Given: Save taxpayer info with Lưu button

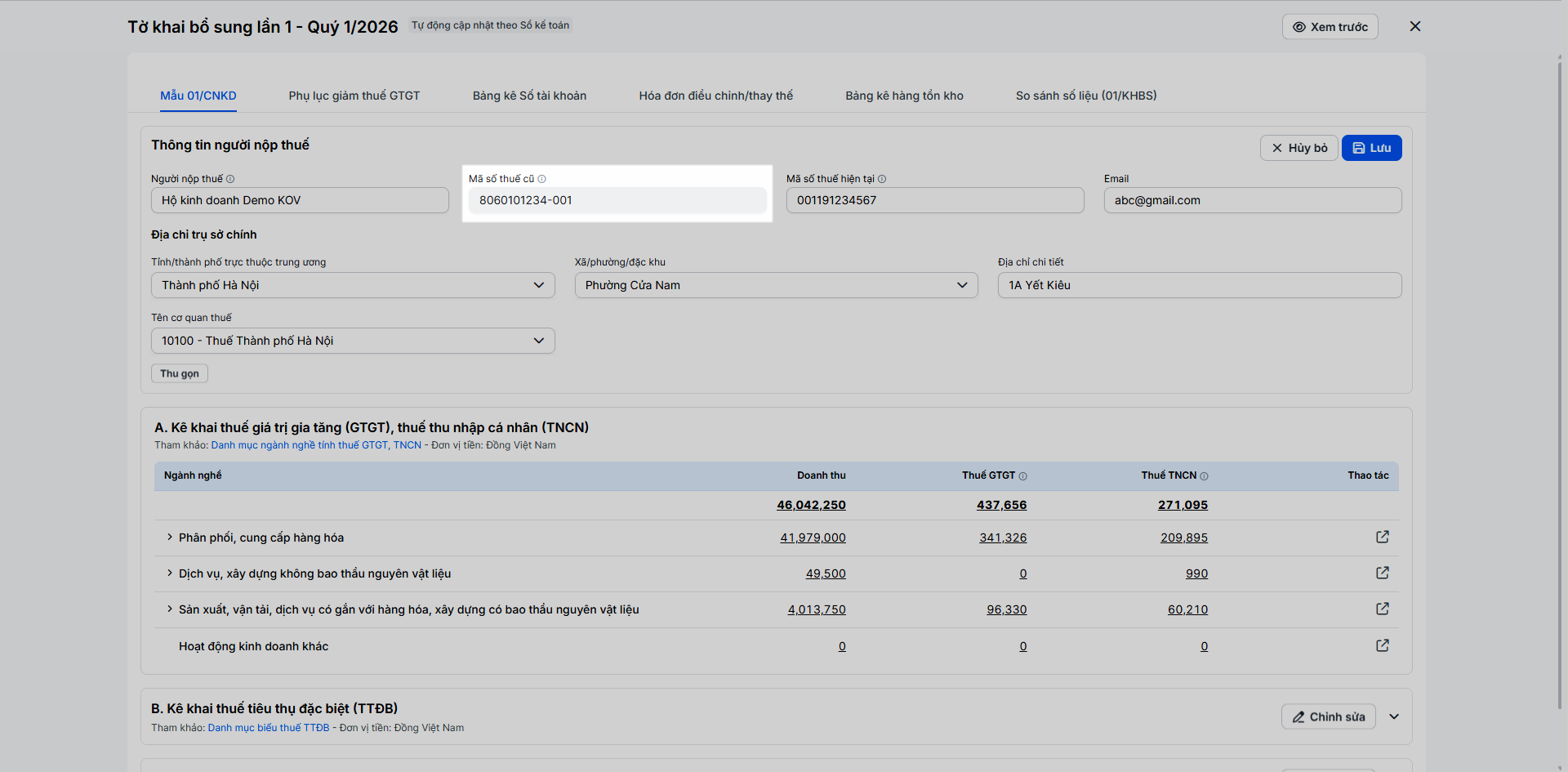Looking at the screenshot, I should tap(1372, 148).
